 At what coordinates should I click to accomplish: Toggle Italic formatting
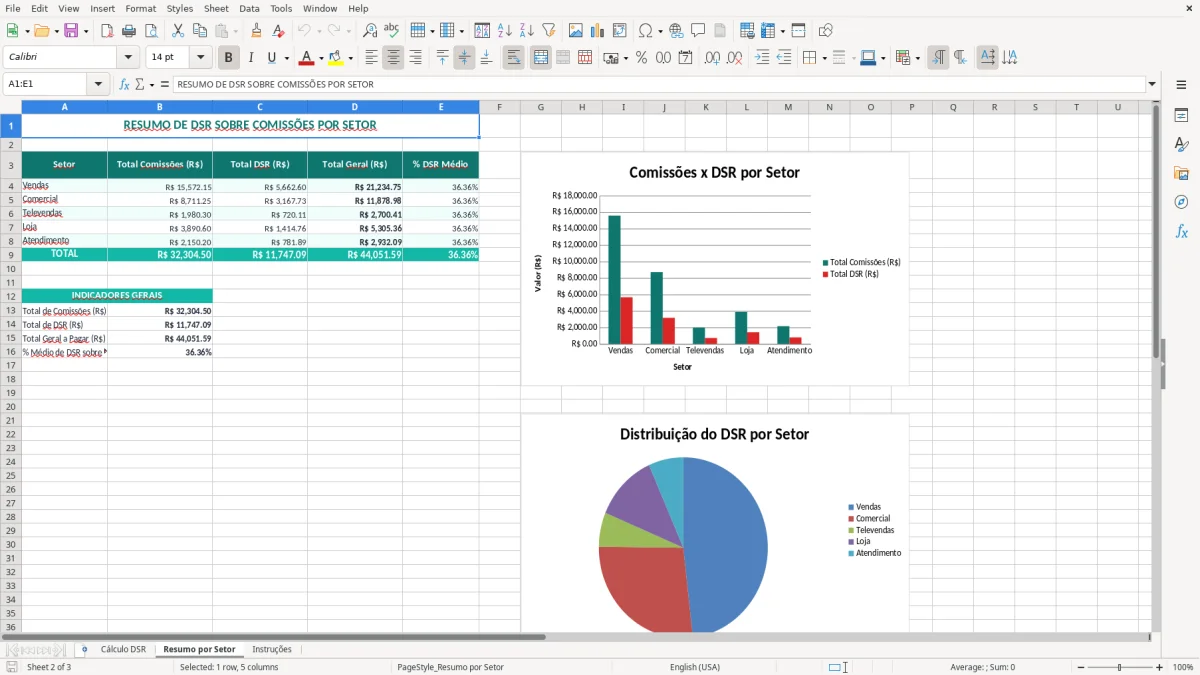pos(251,58)
